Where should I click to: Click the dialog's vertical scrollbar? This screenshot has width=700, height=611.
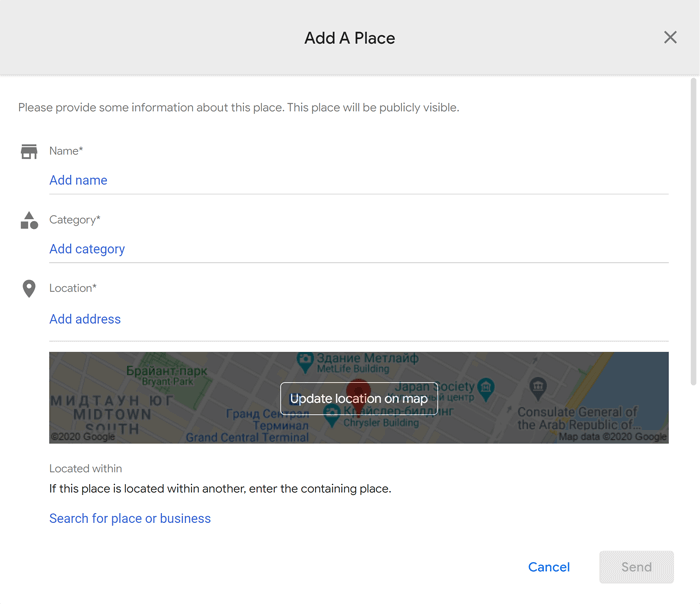[x=693, y=231]
